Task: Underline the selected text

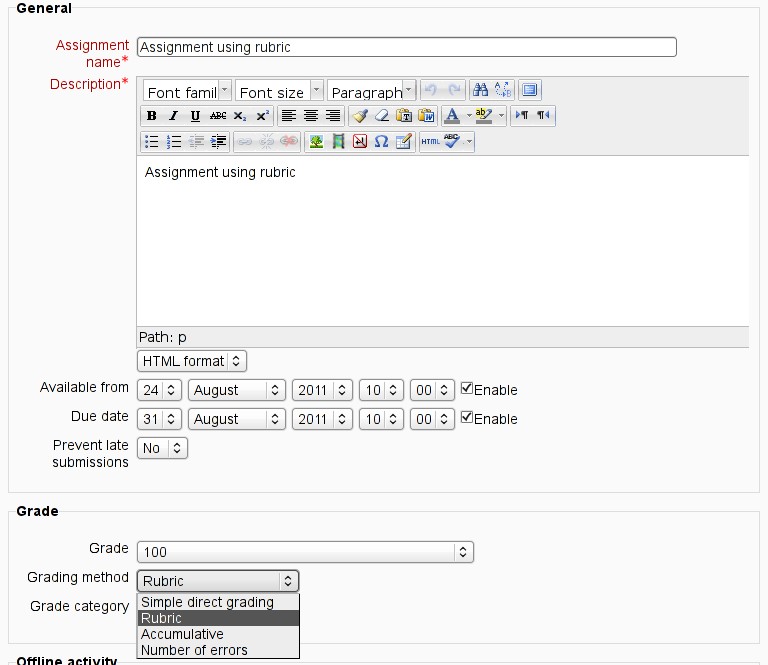Action: (195, 116)
